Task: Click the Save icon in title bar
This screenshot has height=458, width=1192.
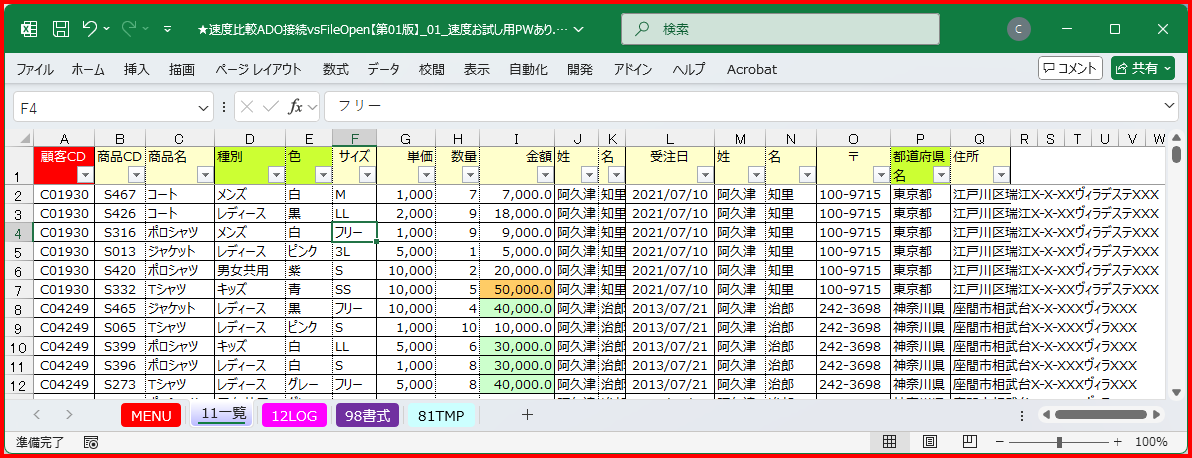Action: click(61, 29)
